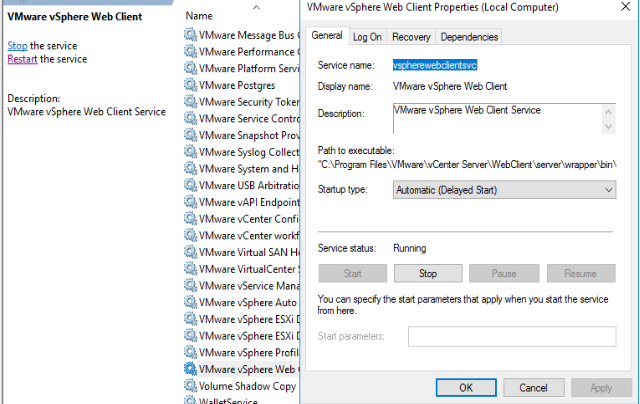This screenshot has height=404, width=640.
Task: Select VMware Snapshot Provider row text
Action: point(249,135)
